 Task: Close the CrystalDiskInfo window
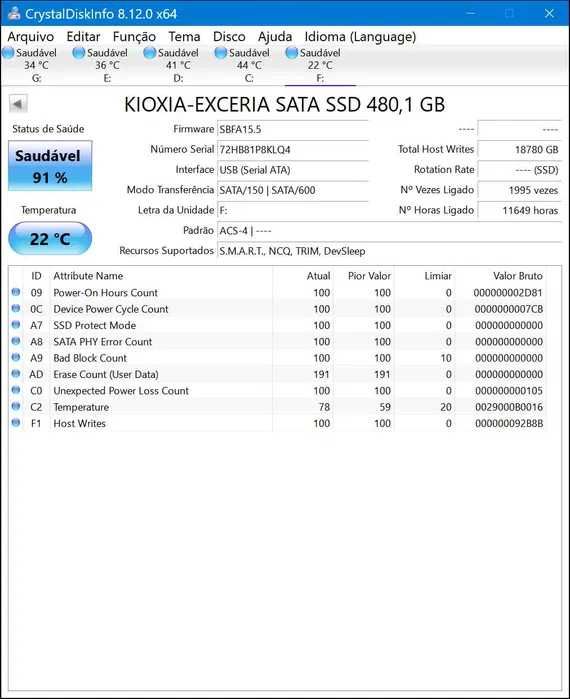(549, 13)
